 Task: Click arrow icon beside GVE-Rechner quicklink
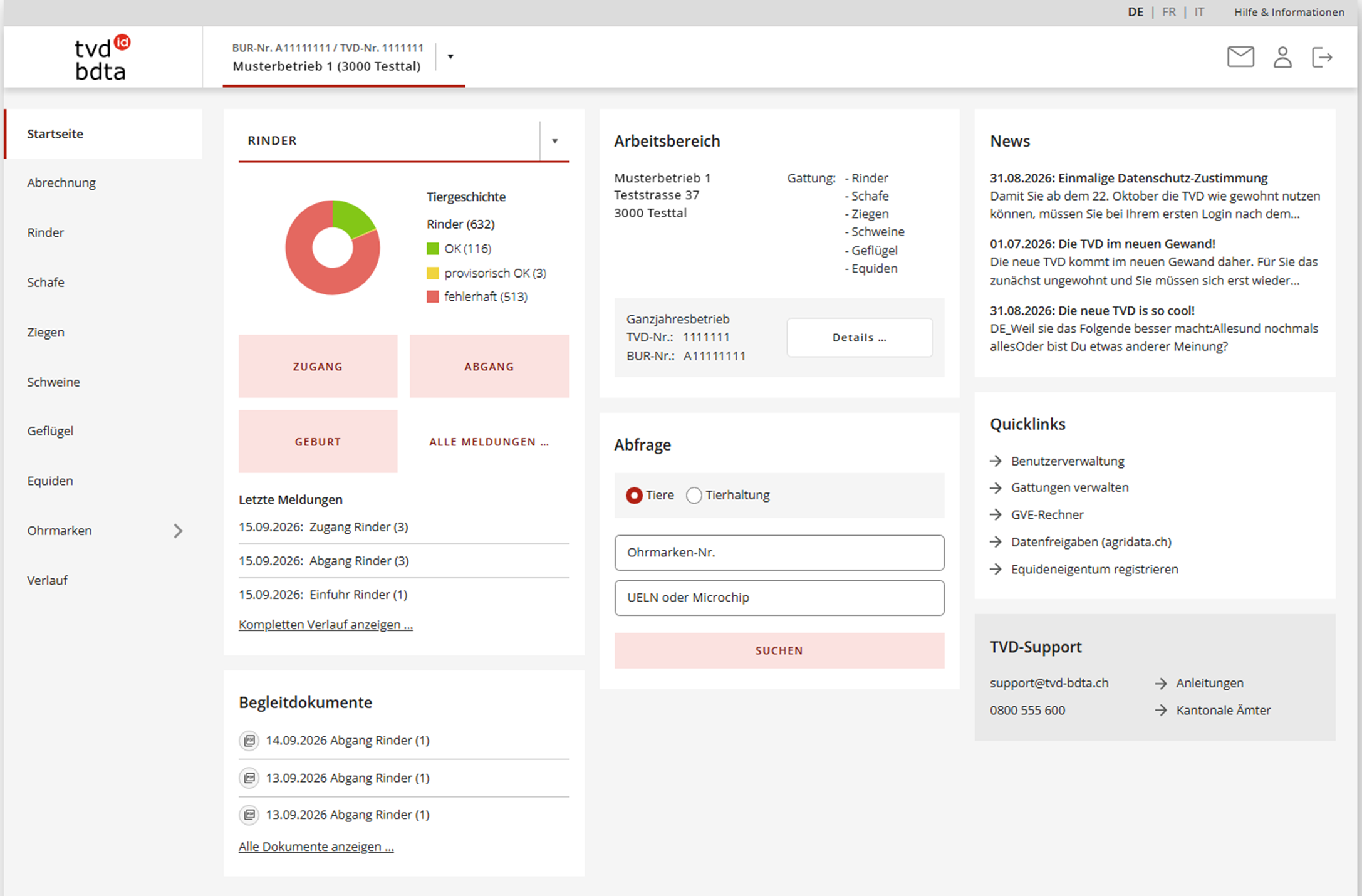pos(996,514)
